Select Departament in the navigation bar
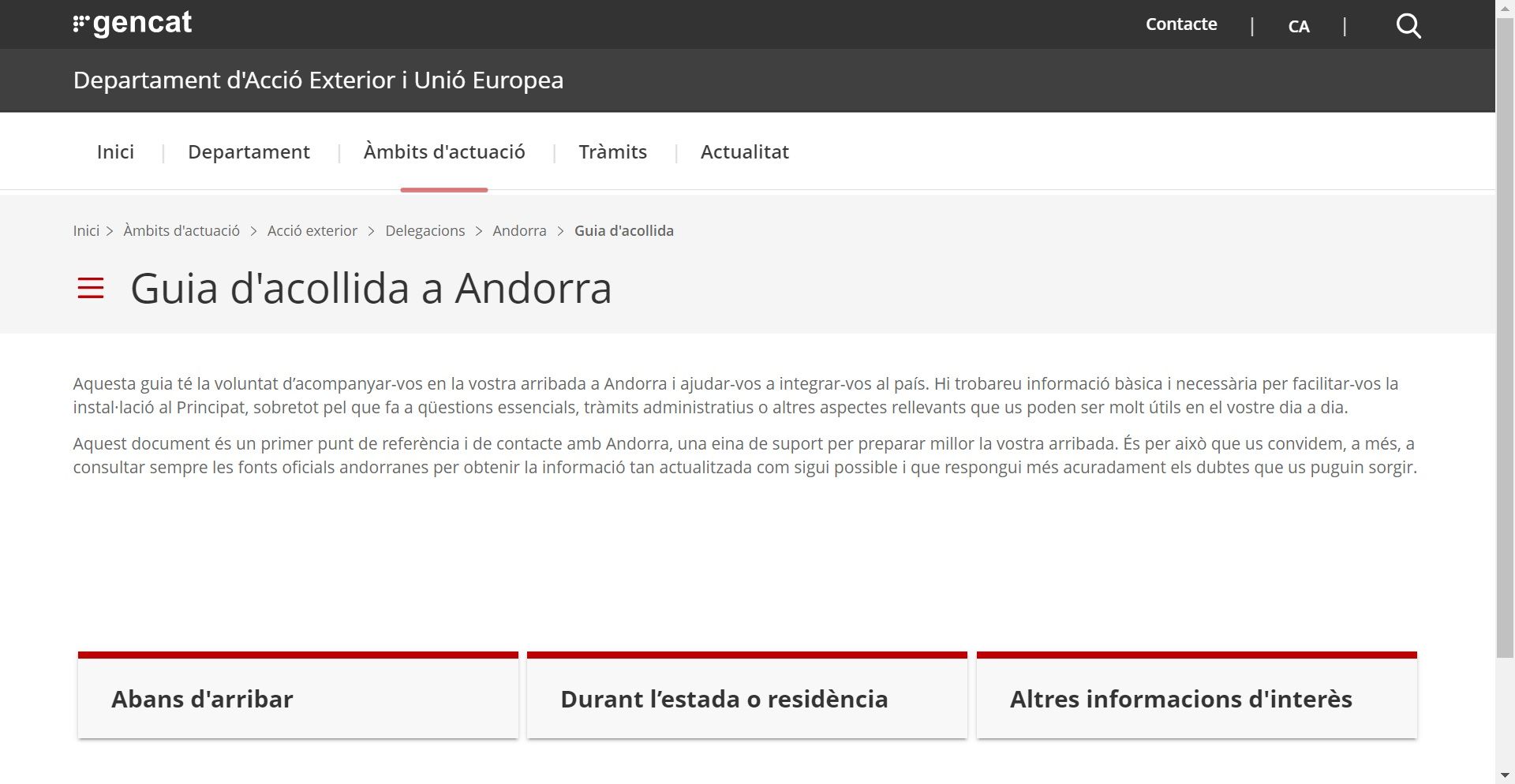The image size is (1515, 784). point(249,151)
